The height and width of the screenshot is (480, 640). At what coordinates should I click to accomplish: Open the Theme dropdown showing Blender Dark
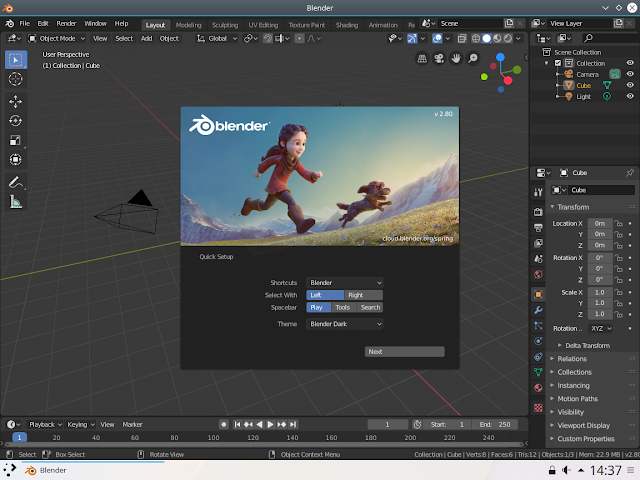coord(345,324)
